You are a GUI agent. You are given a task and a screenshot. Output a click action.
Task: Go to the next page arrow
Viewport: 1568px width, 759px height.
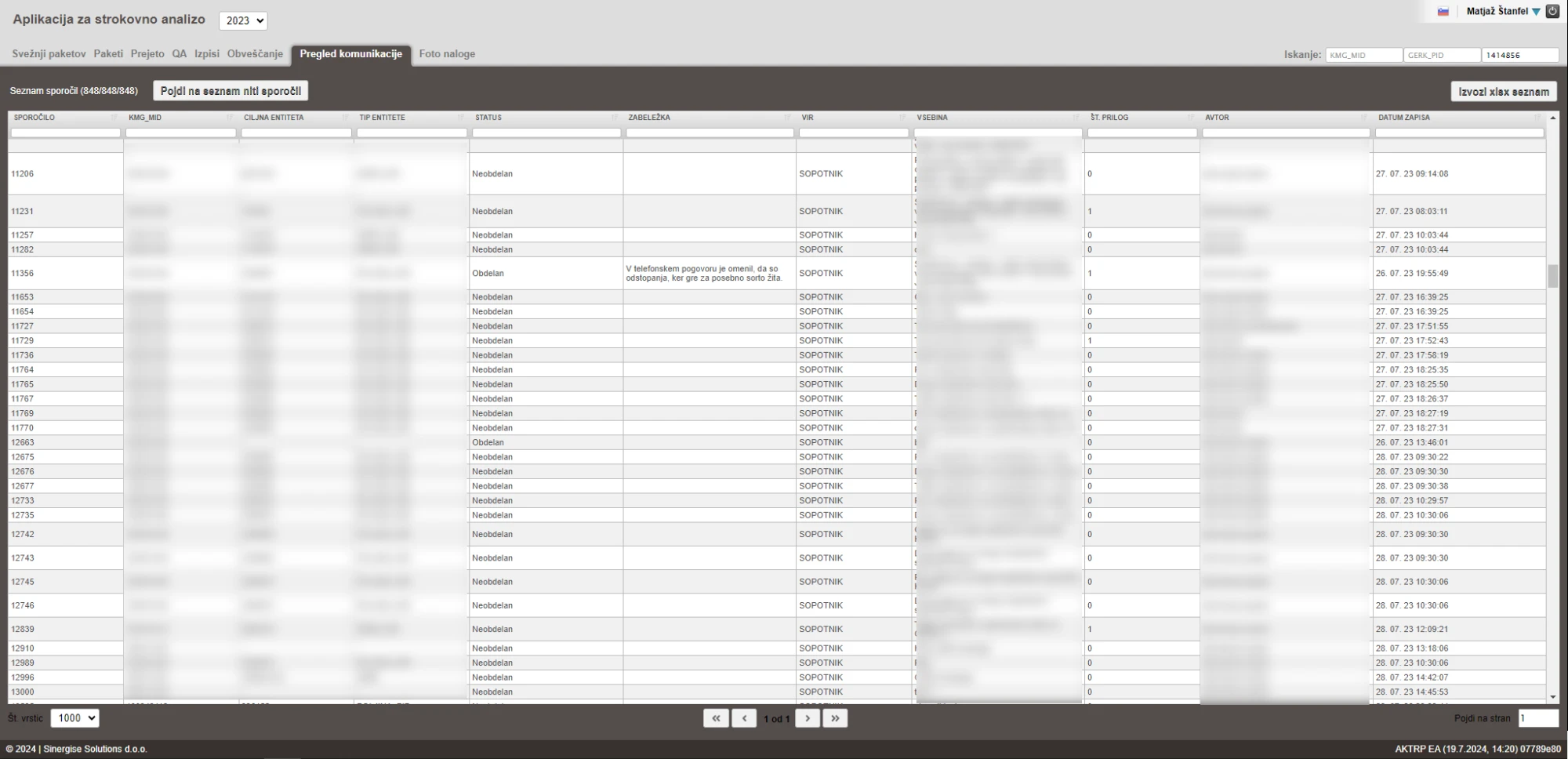(x=808, y=718)
